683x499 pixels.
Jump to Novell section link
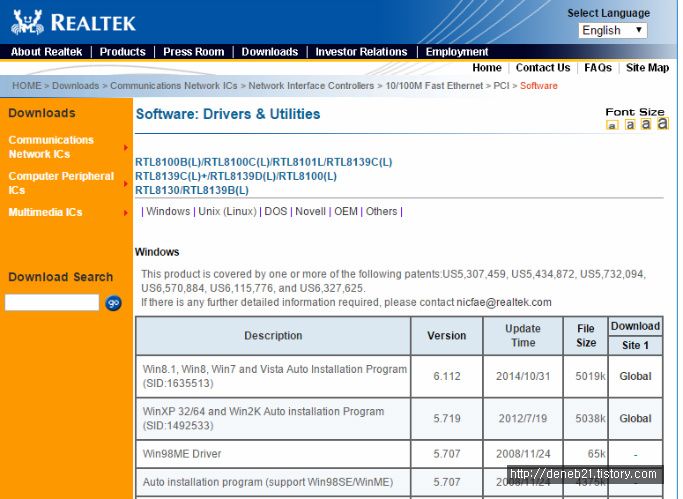[x=311, y=212]
